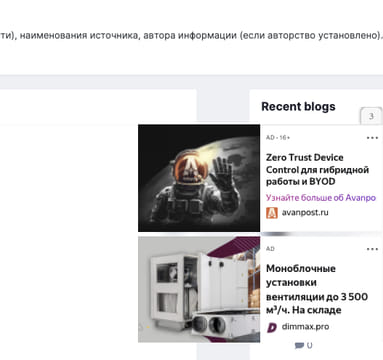
Task: Visit the dimmax.pro domain link
Action: tap(305, 327)
